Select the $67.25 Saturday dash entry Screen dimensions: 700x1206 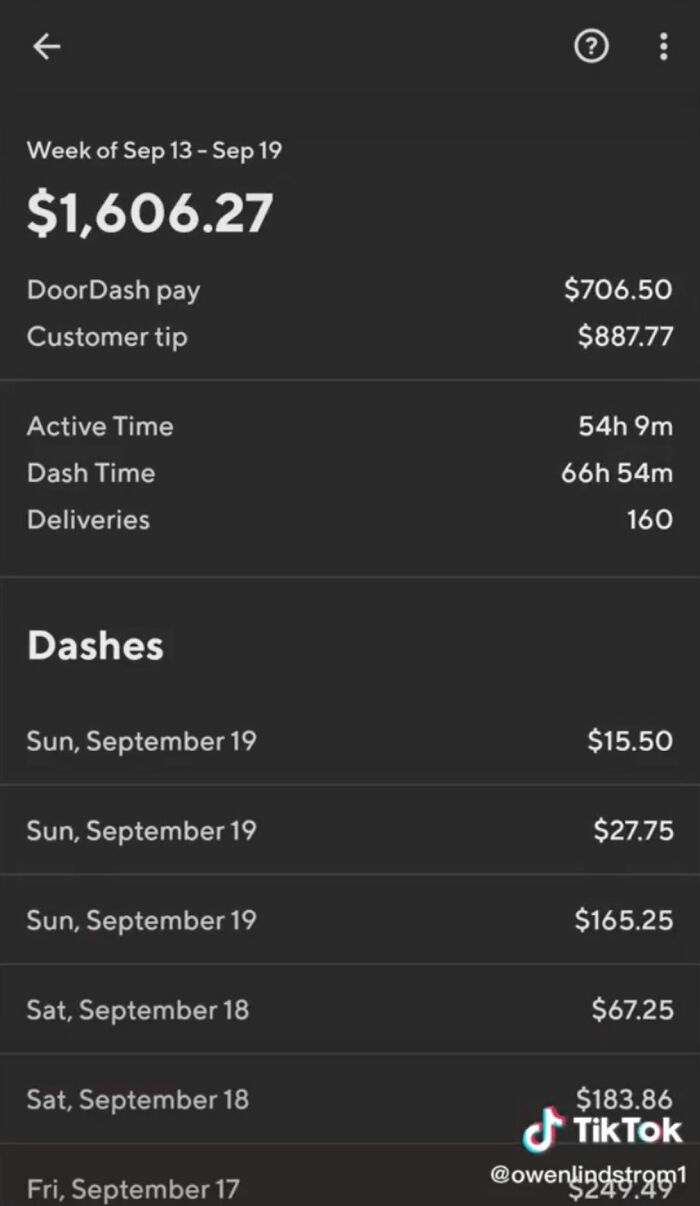350,1010
